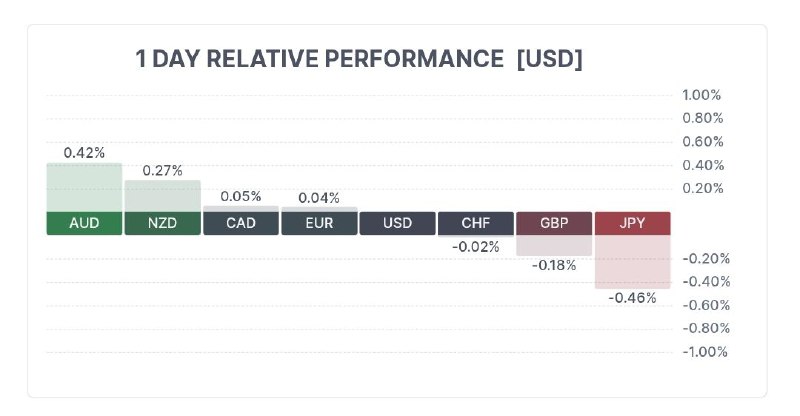Click the AUD currency label

[84, 223]
